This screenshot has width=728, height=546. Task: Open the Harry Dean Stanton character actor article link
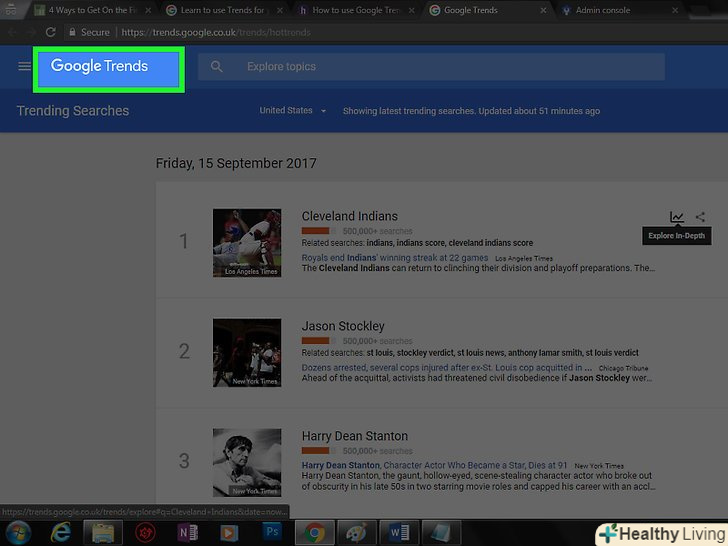434,465
